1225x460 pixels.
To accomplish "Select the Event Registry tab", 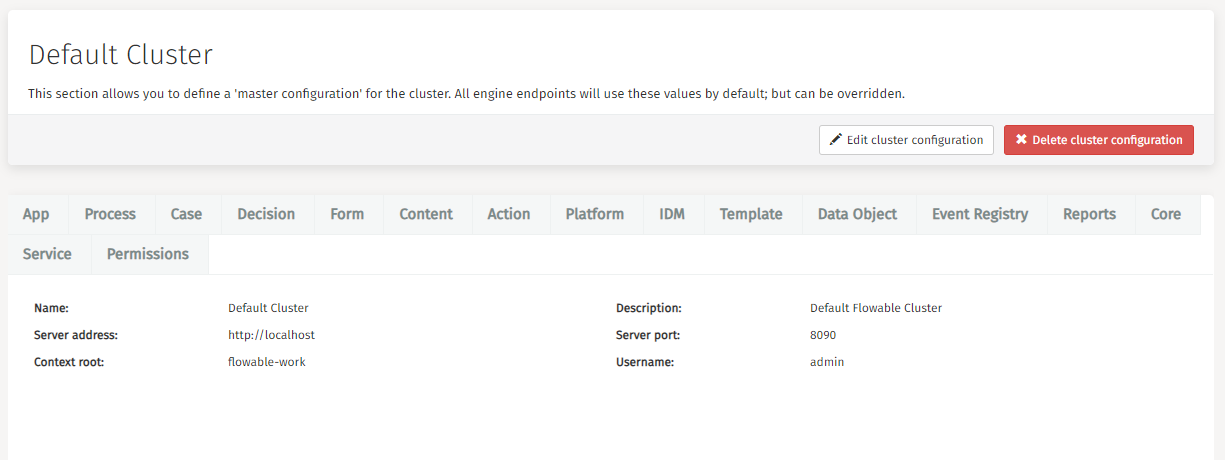I will (980, 214).
